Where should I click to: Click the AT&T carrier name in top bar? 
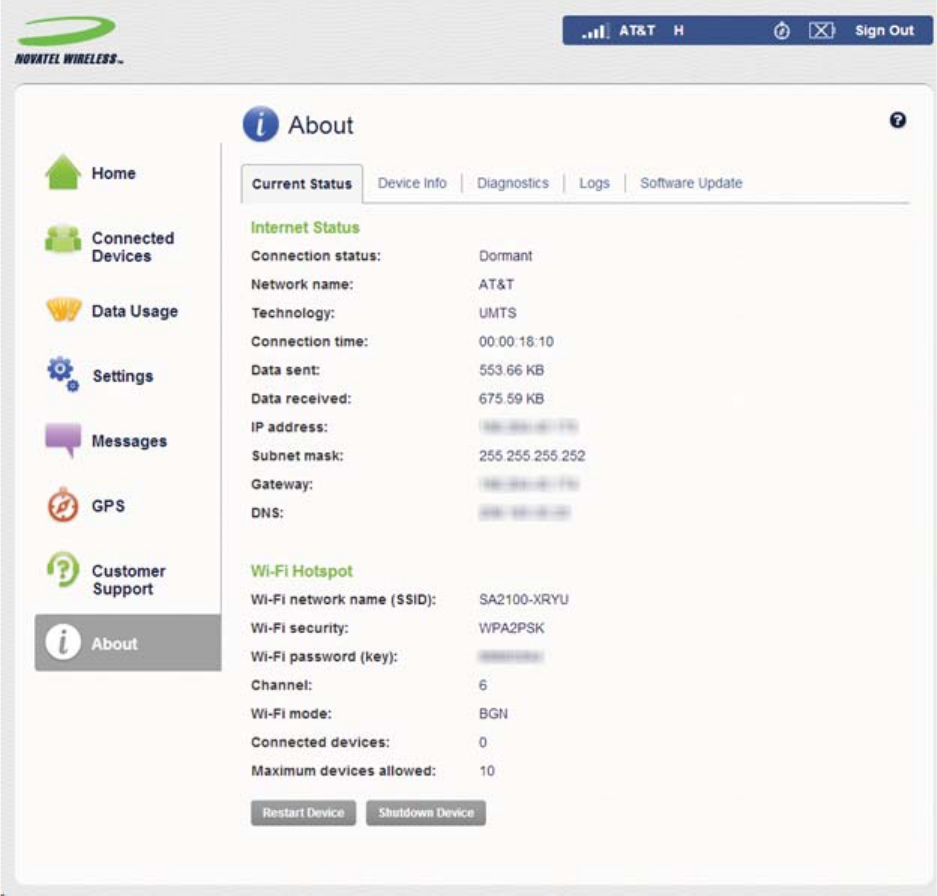pyautogui.click(x=637, y=30)
